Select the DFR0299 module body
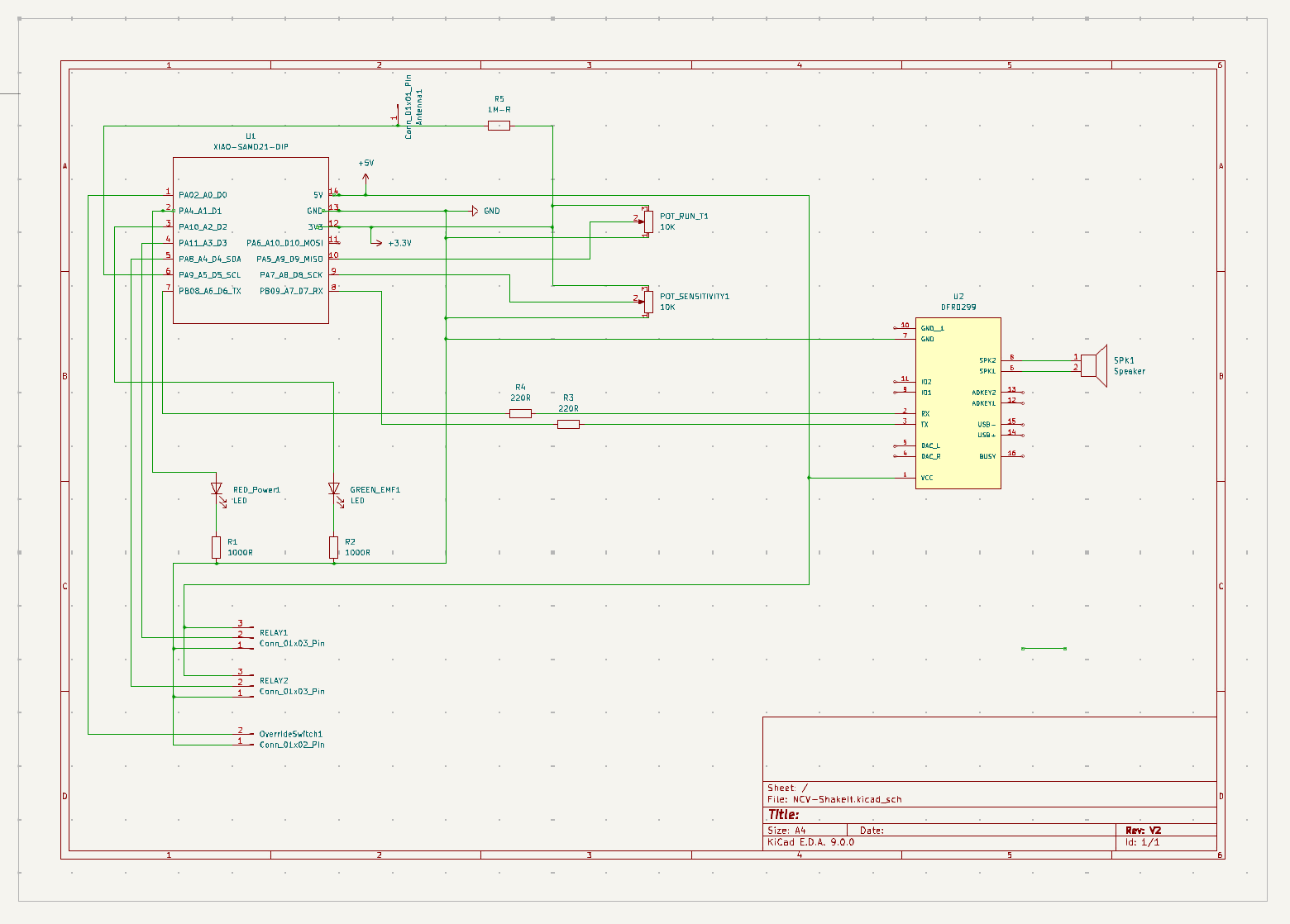Image resolution: width=1290 pixels, height=924 pixels. pyautogui.click(x=958, y=403)
